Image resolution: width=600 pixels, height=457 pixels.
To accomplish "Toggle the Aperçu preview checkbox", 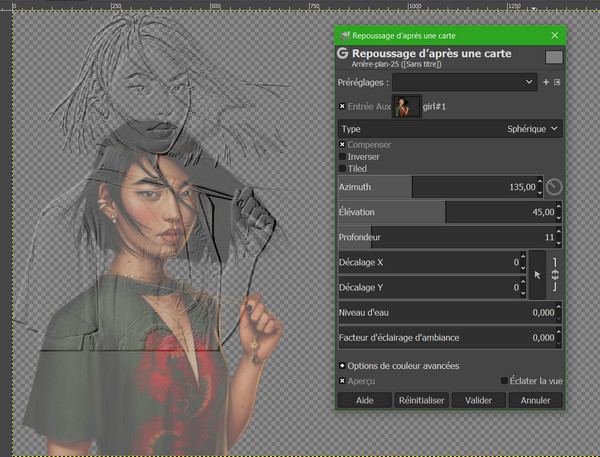I will click(342, 381).
